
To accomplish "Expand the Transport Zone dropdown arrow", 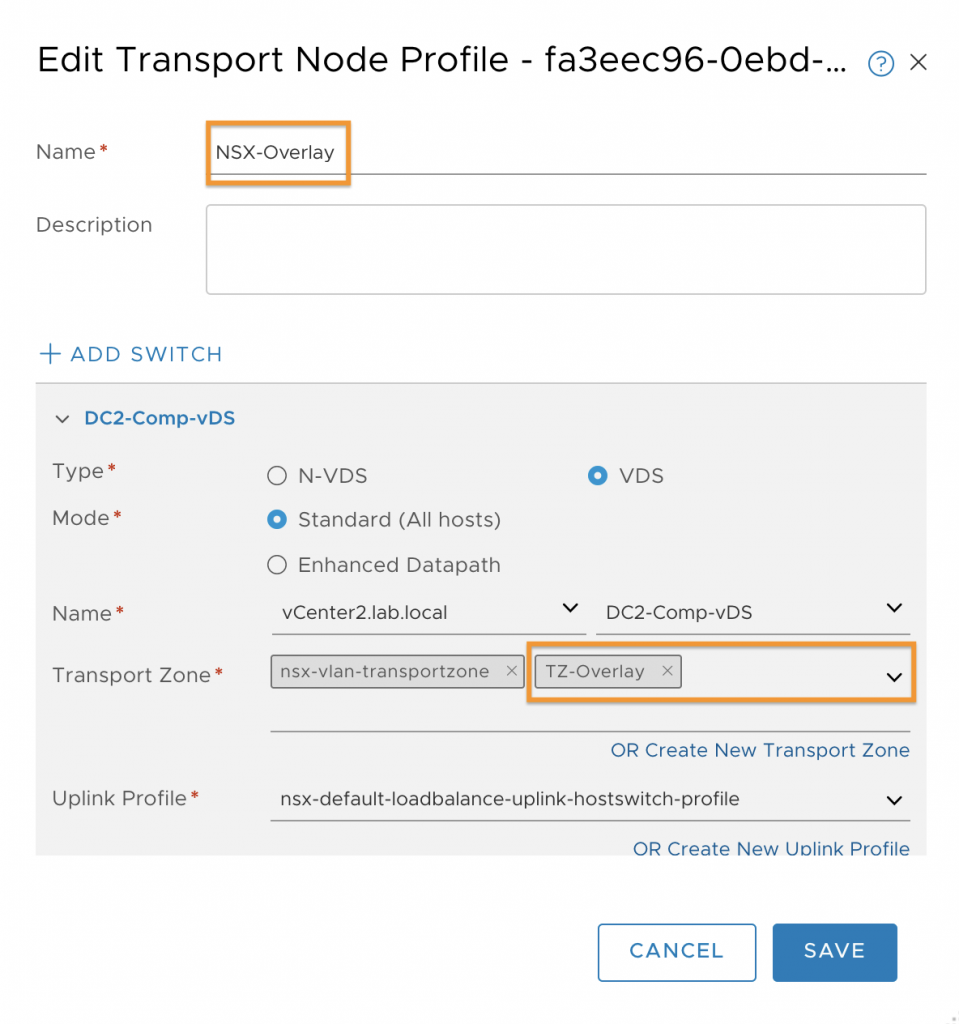I will [894, 677].
